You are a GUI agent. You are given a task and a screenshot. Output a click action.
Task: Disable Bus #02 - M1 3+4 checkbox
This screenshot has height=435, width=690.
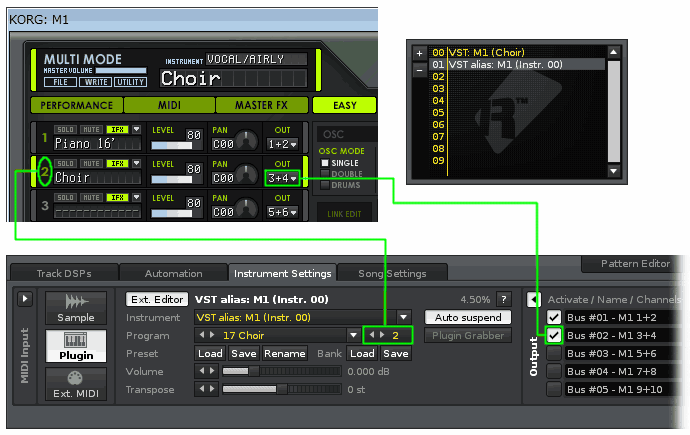(554, 336)
